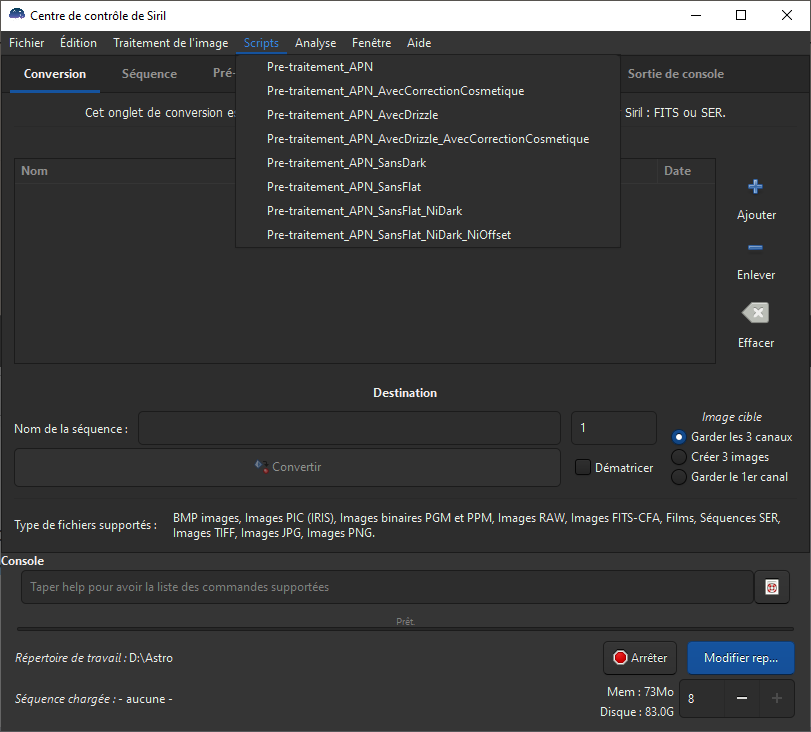Enable the Dématricer checkbox

click(583, 467)
